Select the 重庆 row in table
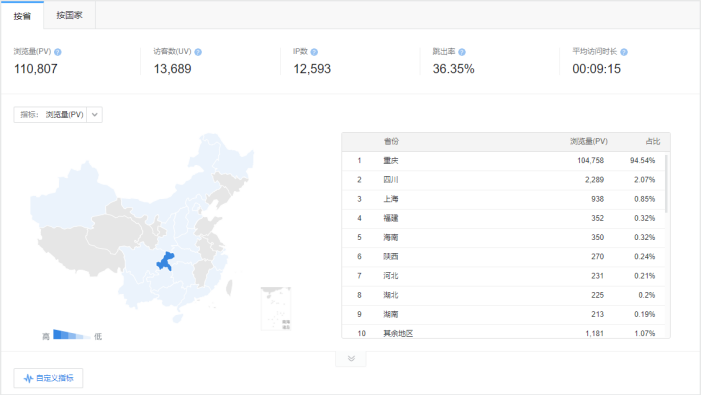The height and width of the screenshot is (396, 701). pos(504,161)
